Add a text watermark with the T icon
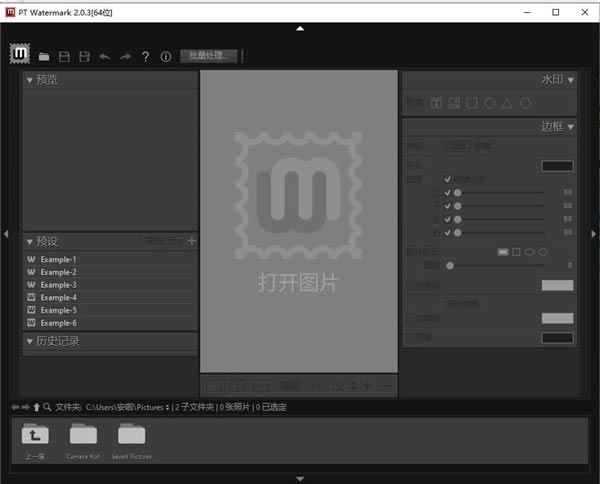This screenshot has width=600, height=484. [436, 103]
